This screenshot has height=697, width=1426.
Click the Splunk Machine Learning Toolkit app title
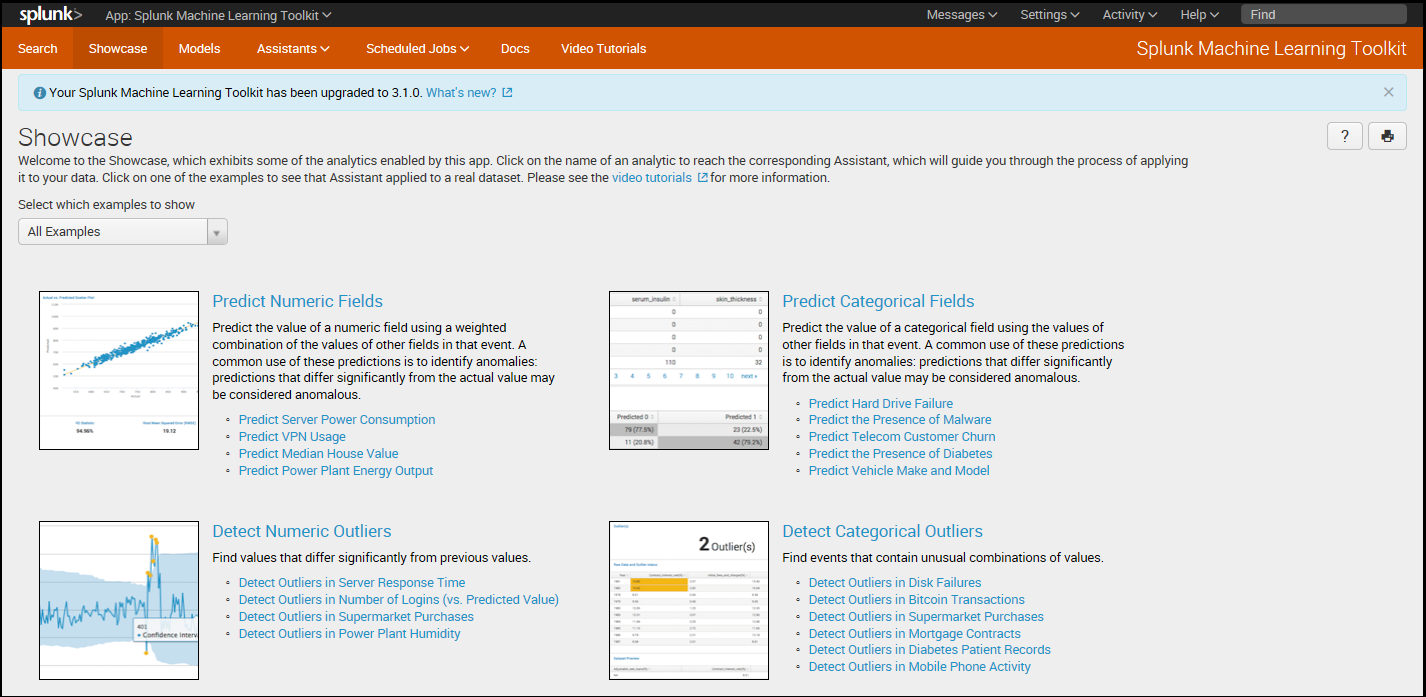tap(1271, 49)
